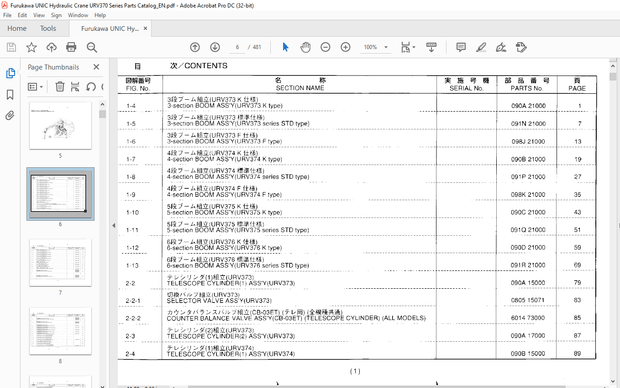Click thumbnails panel scroll up arrow
Image resolution: width=620 pixels, height=388 pixels.
click(x=102, y=104)
